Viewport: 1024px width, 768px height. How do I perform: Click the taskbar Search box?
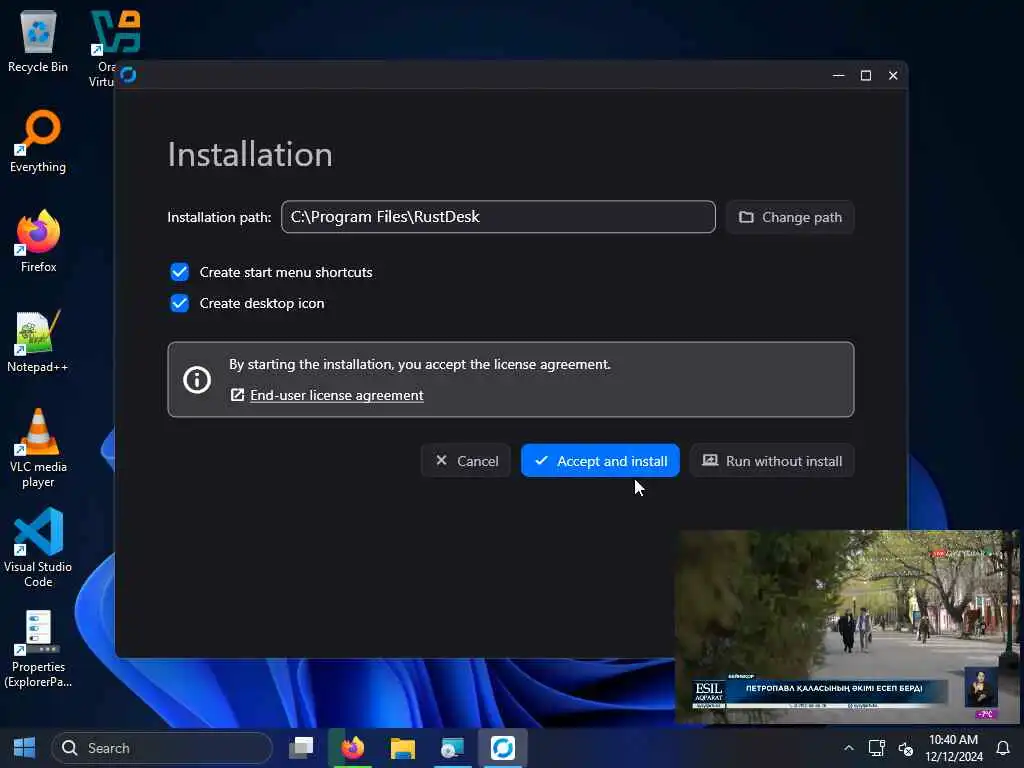click(x=162, y=748)
